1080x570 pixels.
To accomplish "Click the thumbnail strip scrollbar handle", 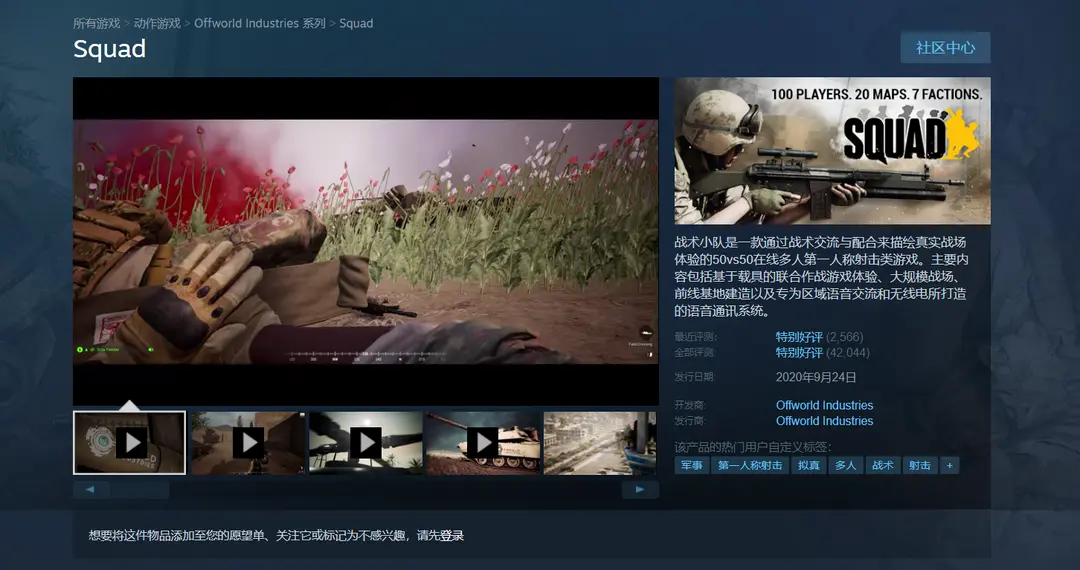I will click(139, 489).
